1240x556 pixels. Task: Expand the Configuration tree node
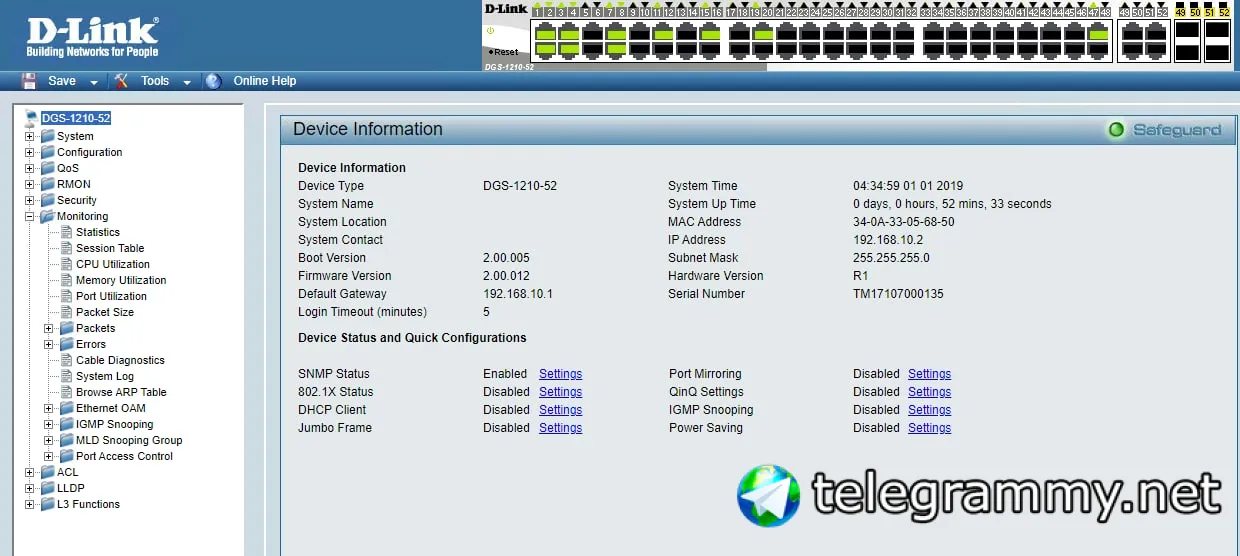click(30, 152)
